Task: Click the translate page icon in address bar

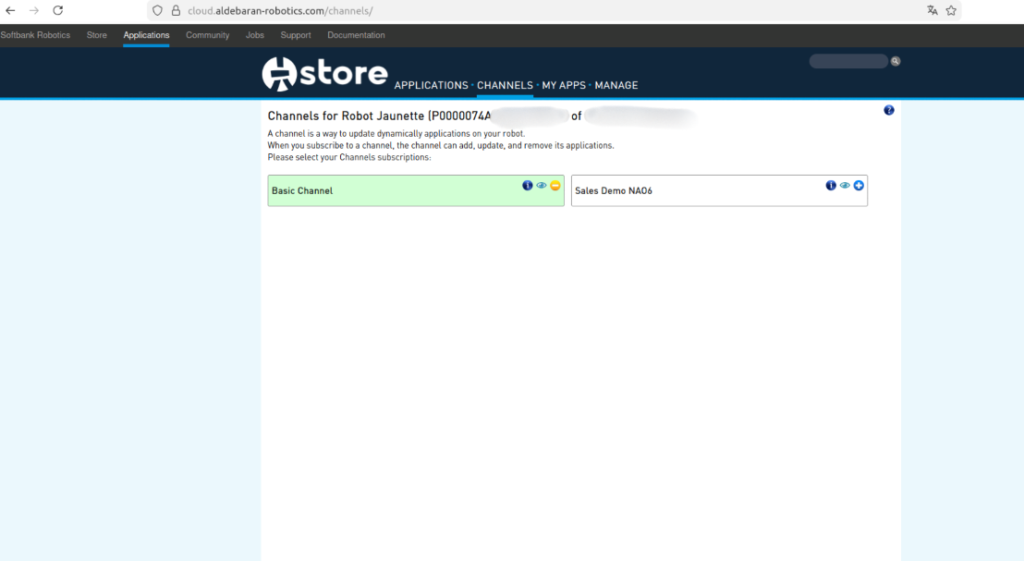Action: 932,10
